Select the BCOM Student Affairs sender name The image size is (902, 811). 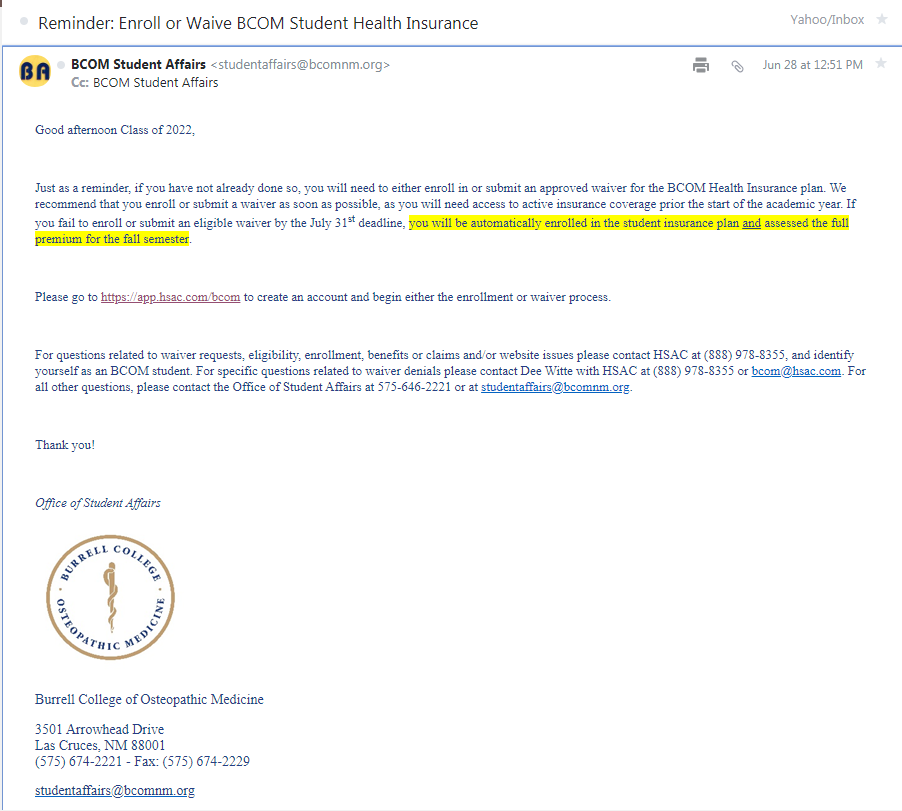138,64
